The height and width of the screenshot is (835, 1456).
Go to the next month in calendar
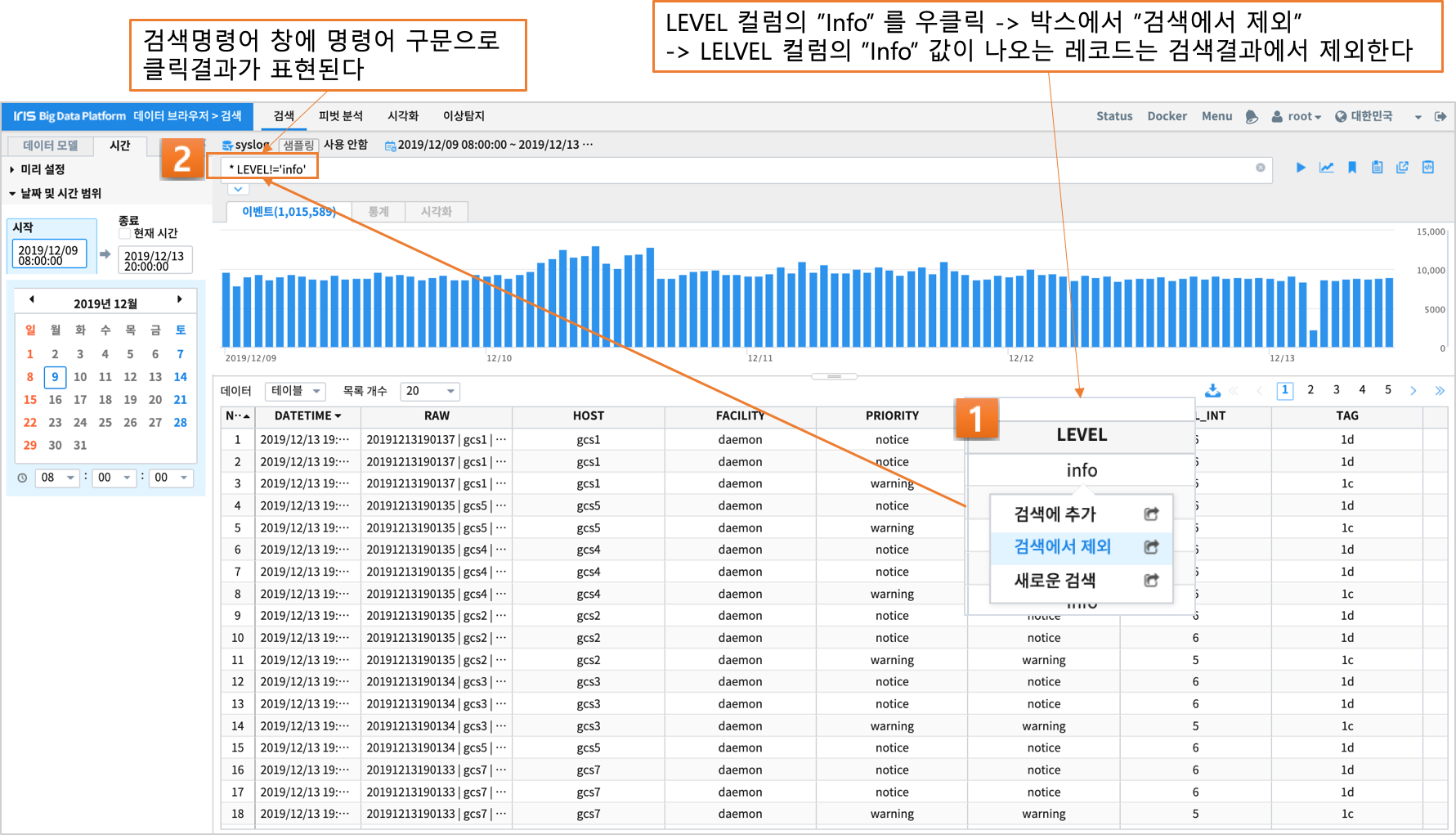tap(179, 300)
